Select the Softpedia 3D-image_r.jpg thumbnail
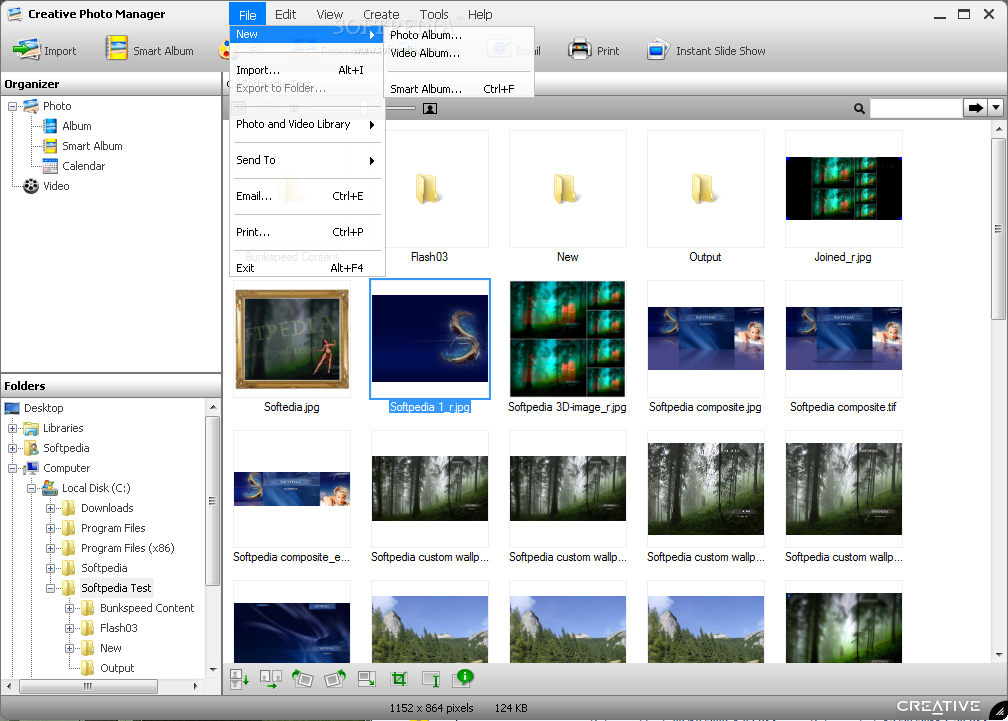Image resolution: width=1008 pixels, height=721 pixels. pyautogui.click(x=568, y=339)
